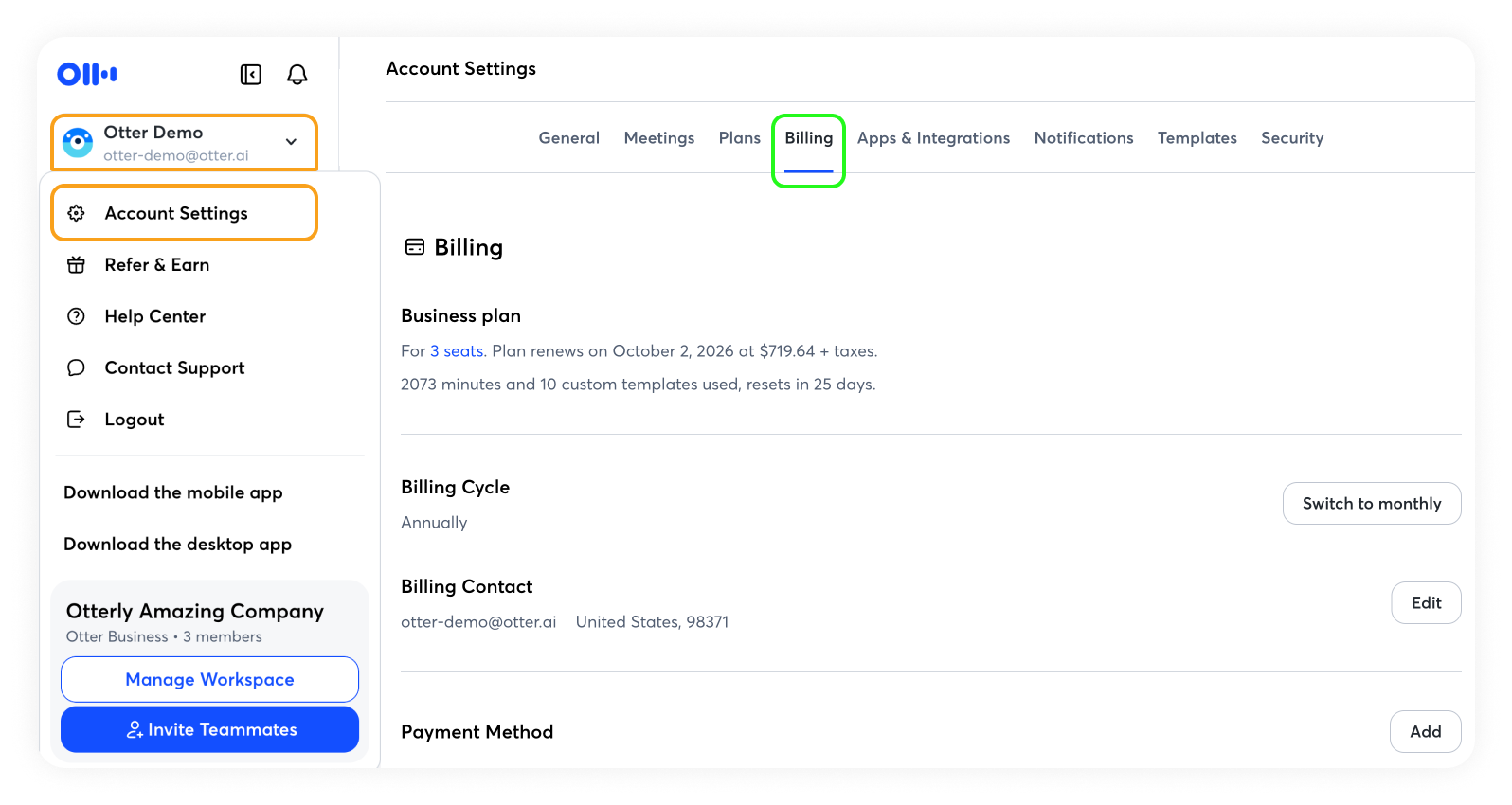Screen dimensions: 1512x805
Task: Collapse the sidebar panel icon
Action: tap(251, 75)
